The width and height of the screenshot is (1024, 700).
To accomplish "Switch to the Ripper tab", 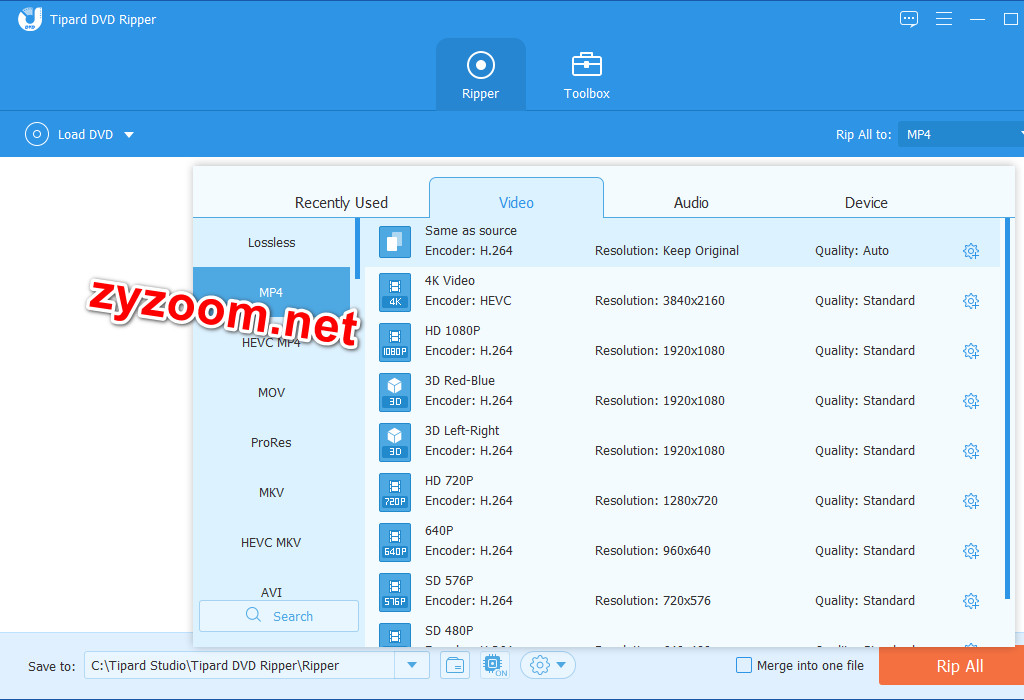I will coord(481,74).
